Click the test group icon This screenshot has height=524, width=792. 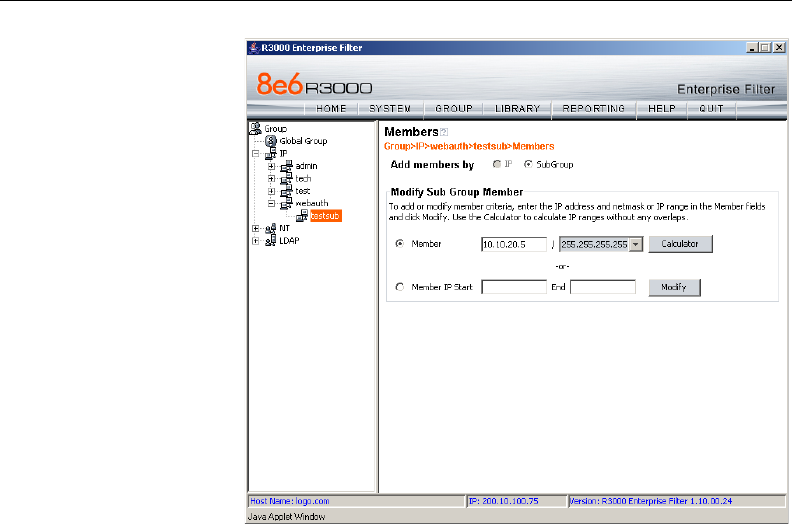(x=287, y=191)
